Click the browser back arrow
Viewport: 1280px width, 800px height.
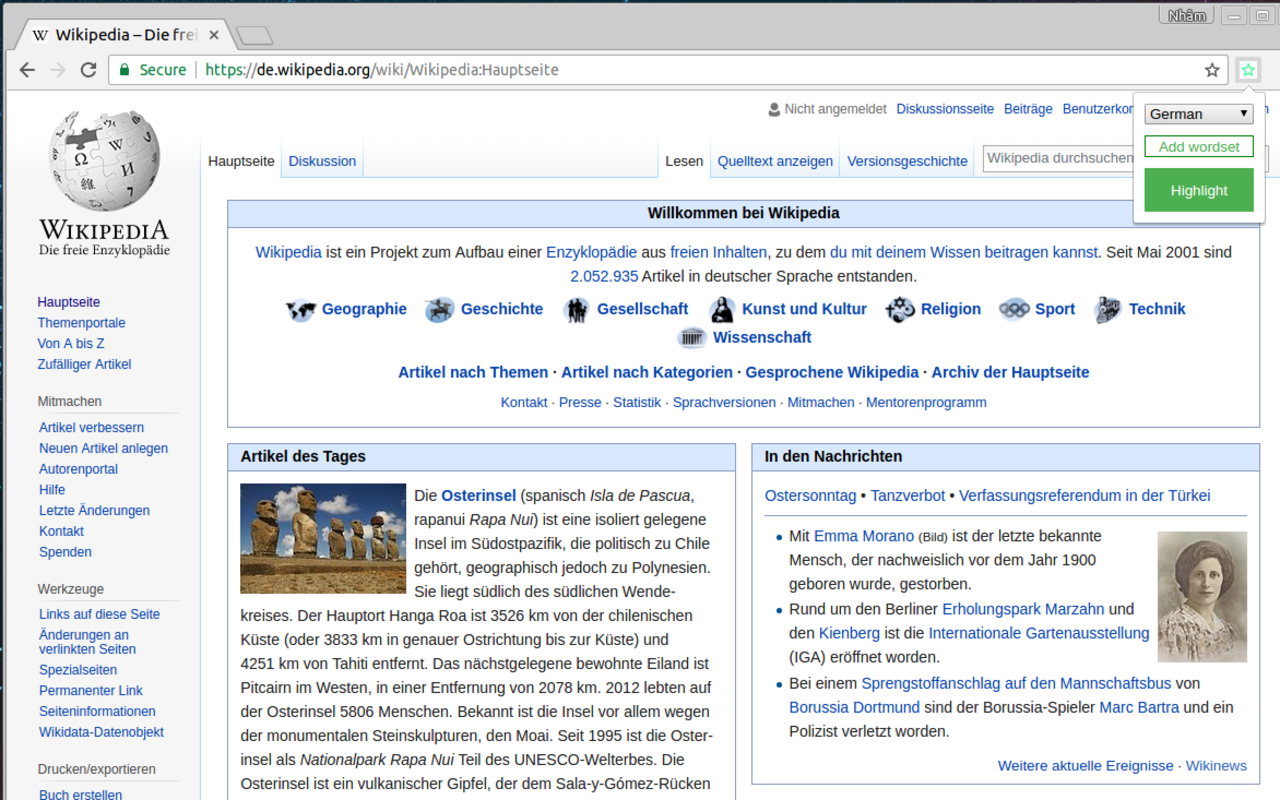[x=27, y=70]
